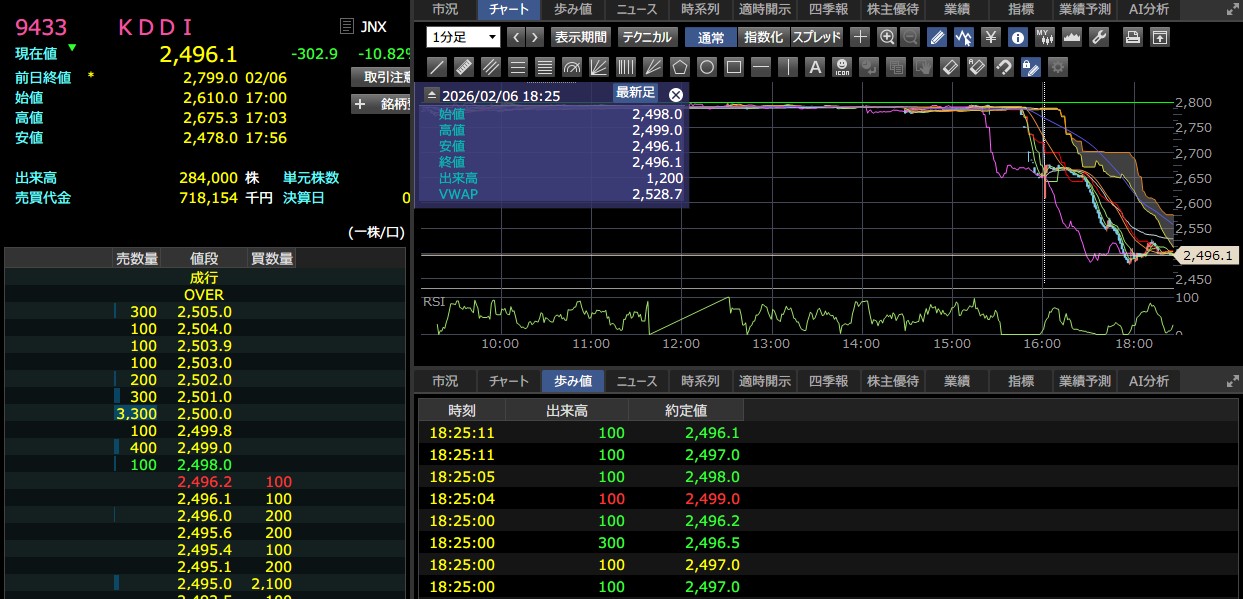Image resolution: width=1243 pixels, height=599 pixels.
Task: Click the plus 銘柄 add button
Action: 383,104
